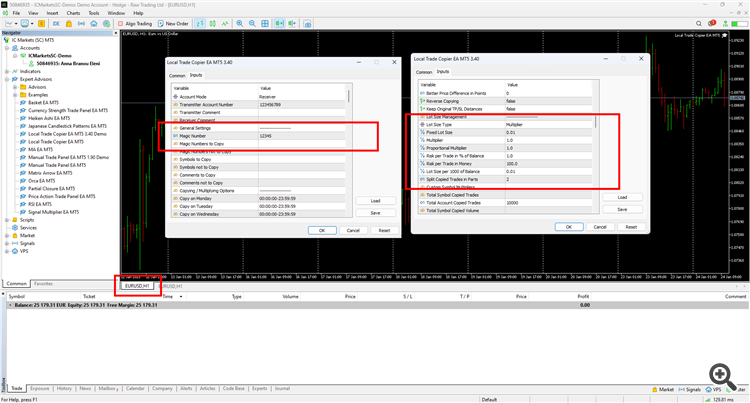The height and width of the screenshot is (403, 750).
Task: Close the Navigator panel
Action: [x=115, y=33]
